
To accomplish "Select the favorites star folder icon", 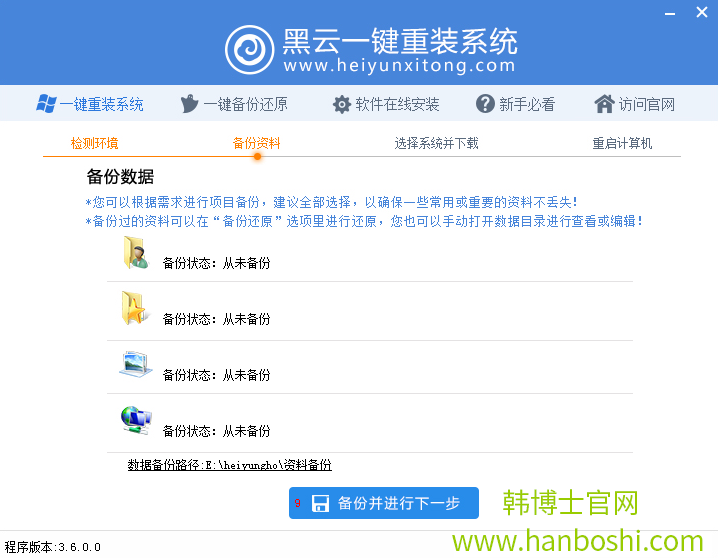I will tap(136, 308).
